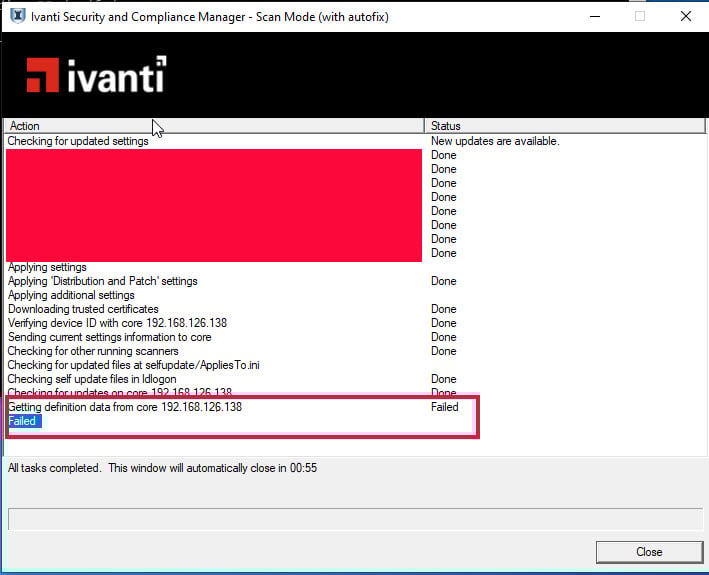Click the Status column header
This screenshot has height=575, width=709.
pos(564,126)
